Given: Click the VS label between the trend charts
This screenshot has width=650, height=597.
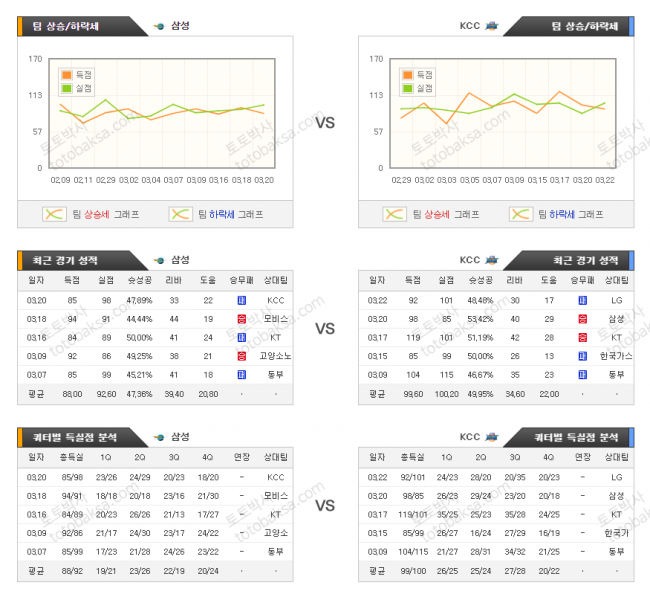Looking at the screenshot, I should [x=325, y=123].
